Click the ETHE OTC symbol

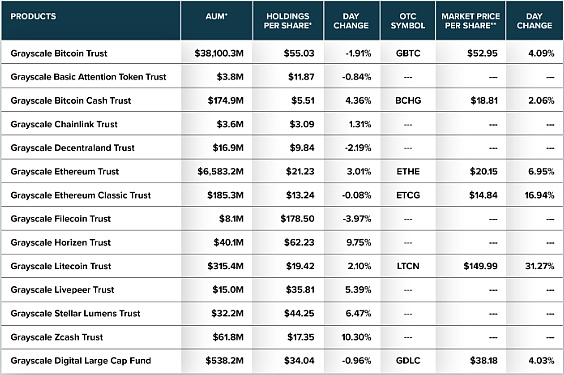click(408, 172)
